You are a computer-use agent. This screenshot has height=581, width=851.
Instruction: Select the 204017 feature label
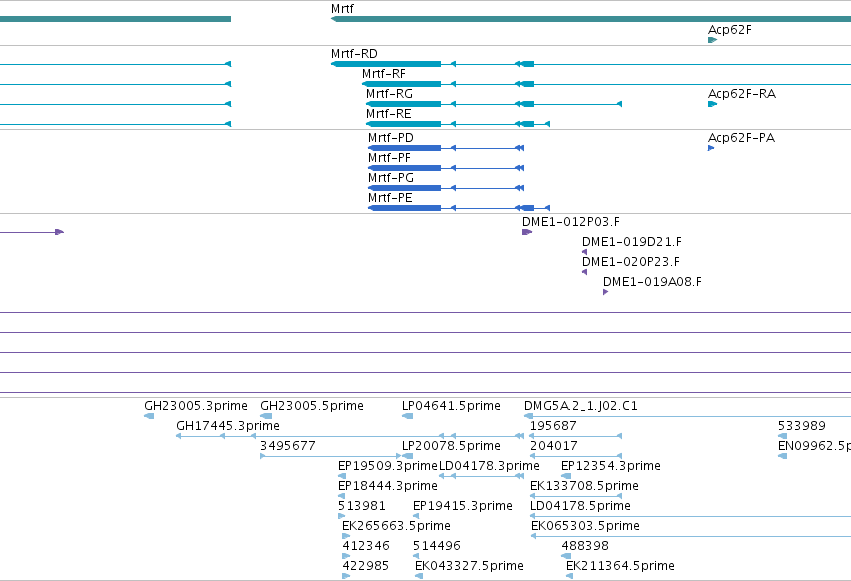coord(554,446)
